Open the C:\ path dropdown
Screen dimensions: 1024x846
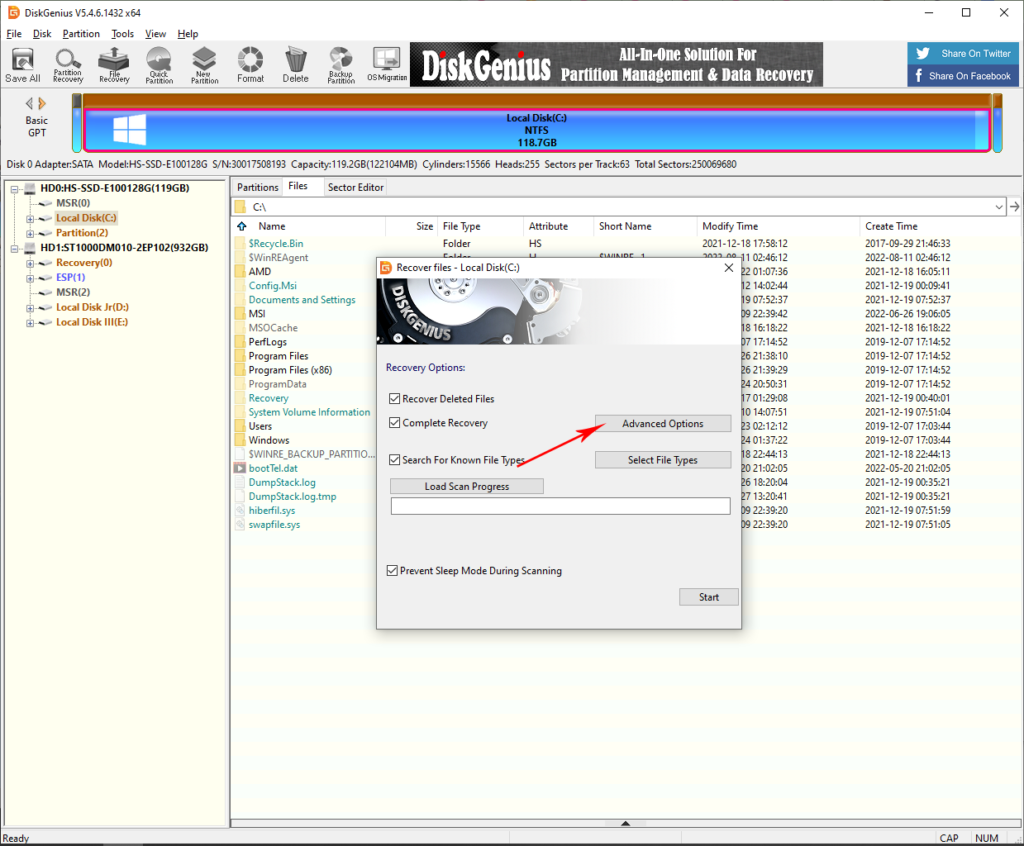coord(998,204)
